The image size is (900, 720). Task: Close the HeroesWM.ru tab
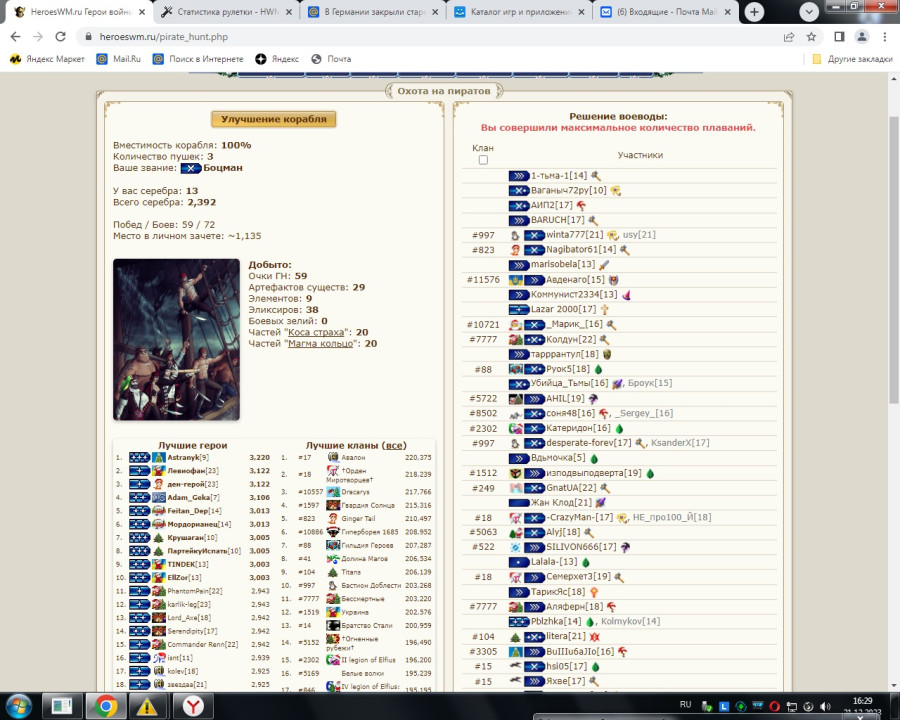(x=142, y=11)
